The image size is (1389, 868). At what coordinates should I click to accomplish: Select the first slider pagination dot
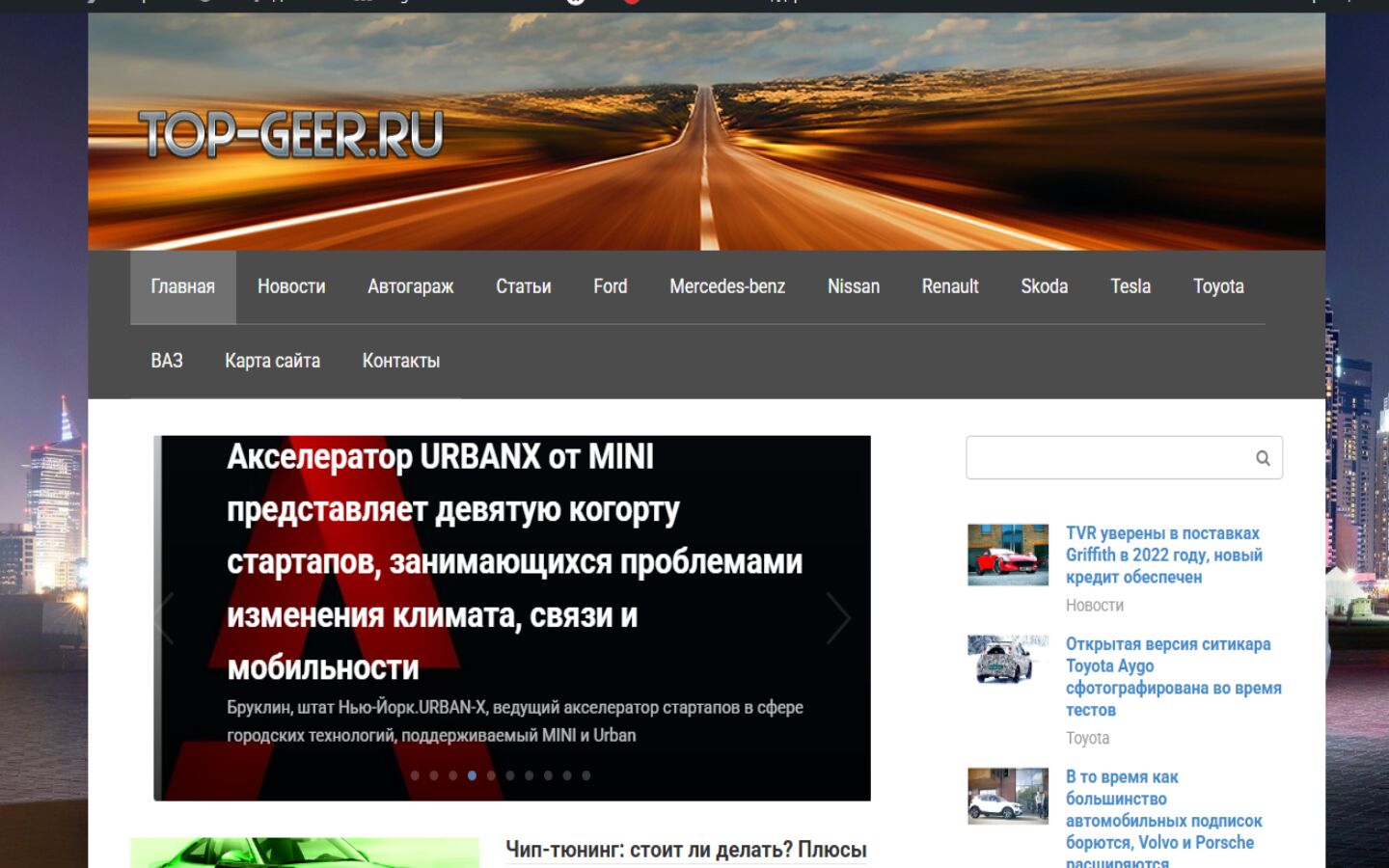415,775
